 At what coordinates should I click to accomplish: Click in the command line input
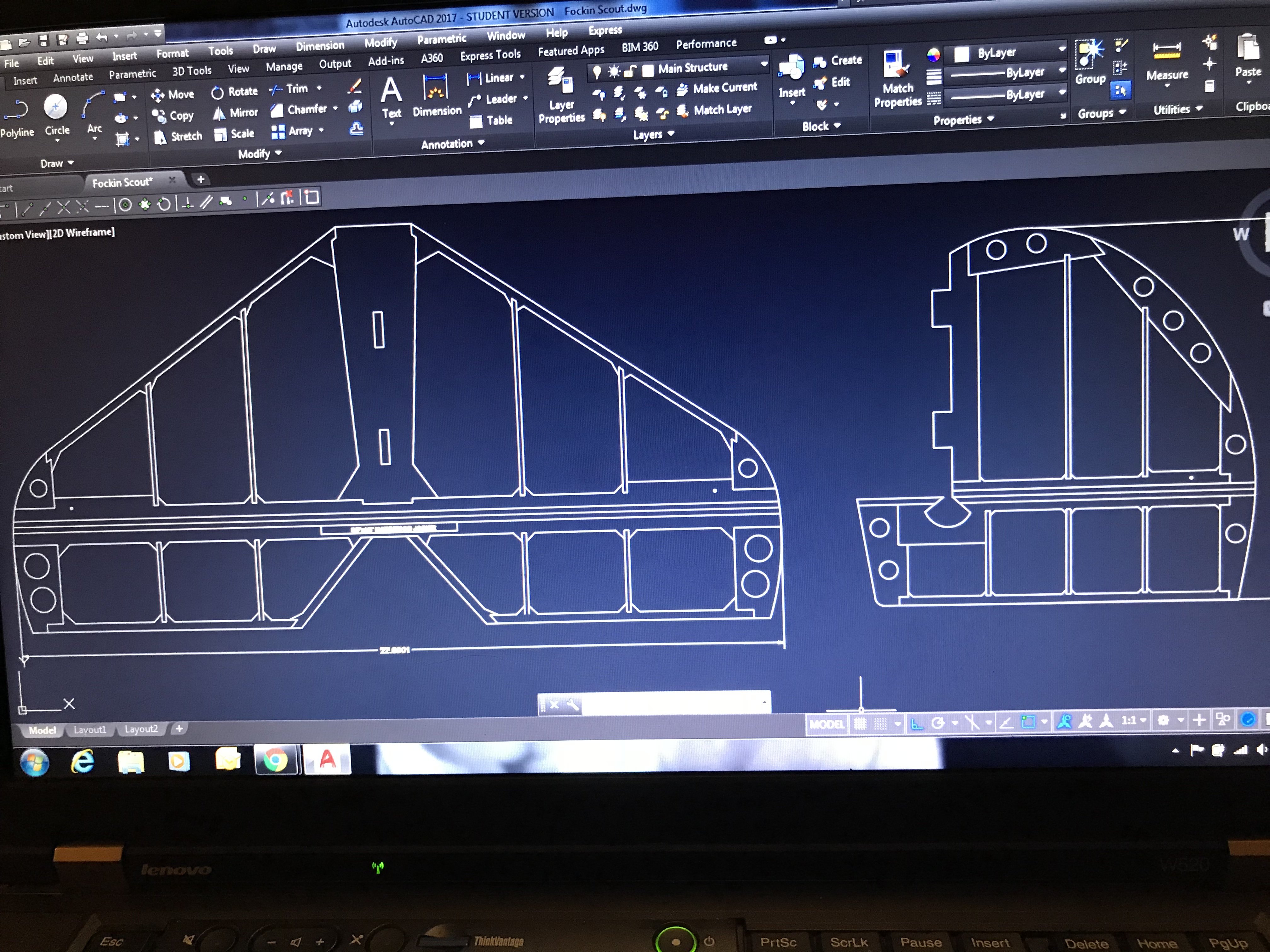point(672,704)
